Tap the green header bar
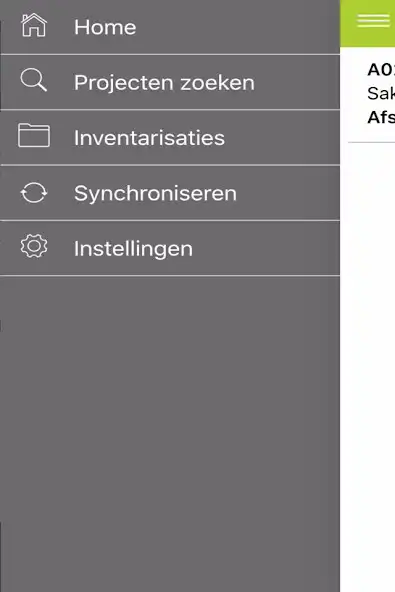This screenshot has height=592, width=395. pos(367,23)
